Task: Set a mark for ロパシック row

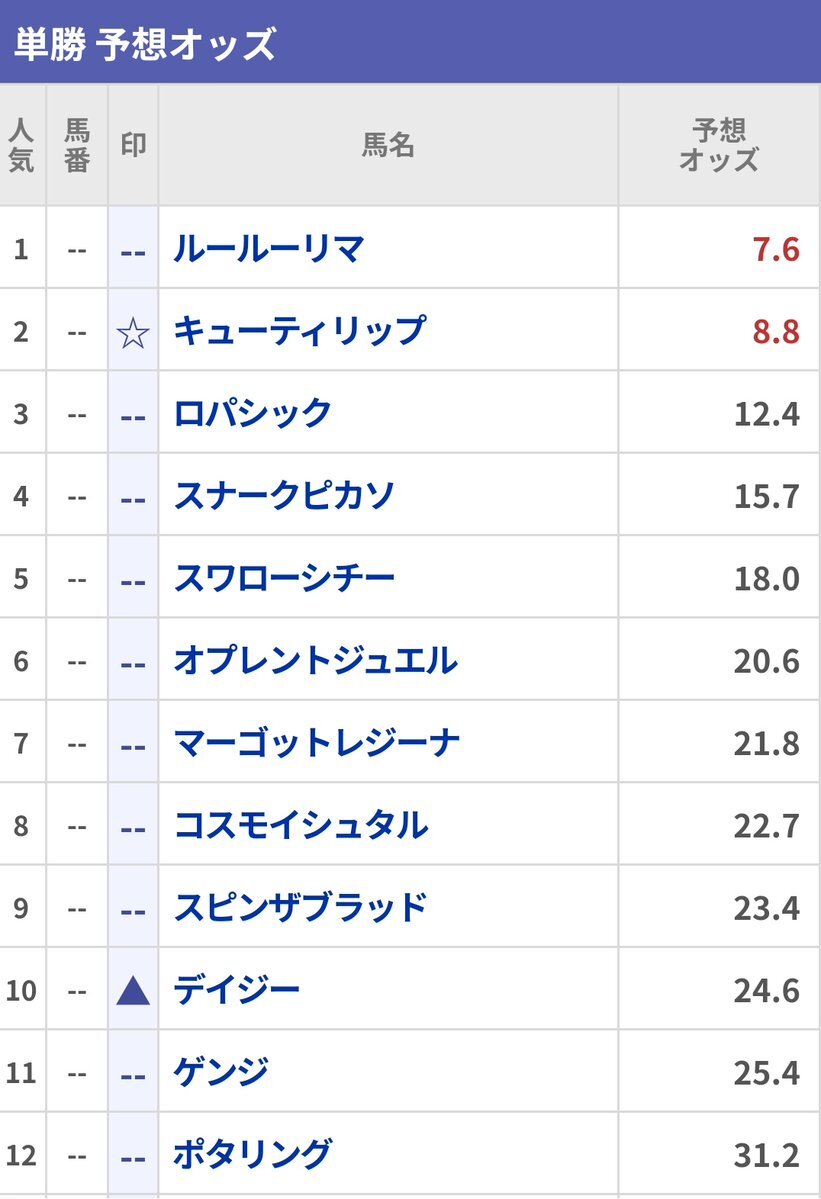Action: (133, 414)
